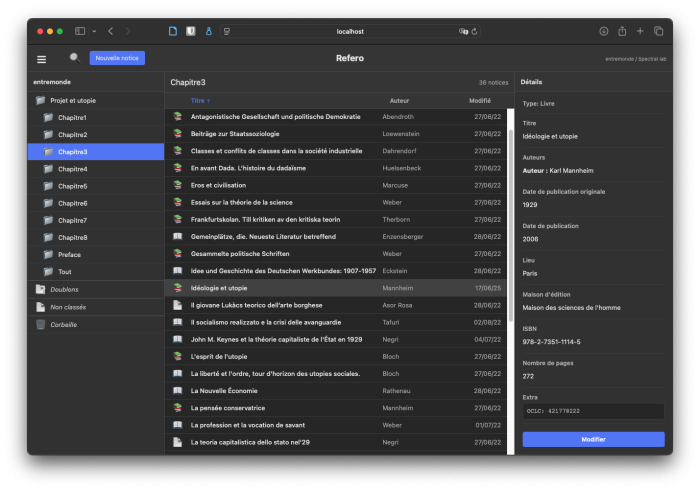Open the Corbeille trash icon
Image resolution: width=700 pixels, height=491 pixels.
[x=40, y=324]
